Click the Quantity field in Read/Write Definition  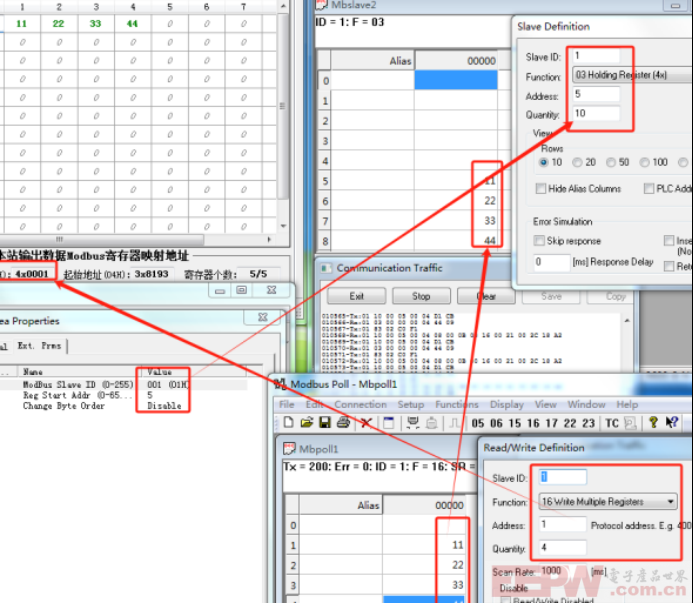(x=563, y=547)
